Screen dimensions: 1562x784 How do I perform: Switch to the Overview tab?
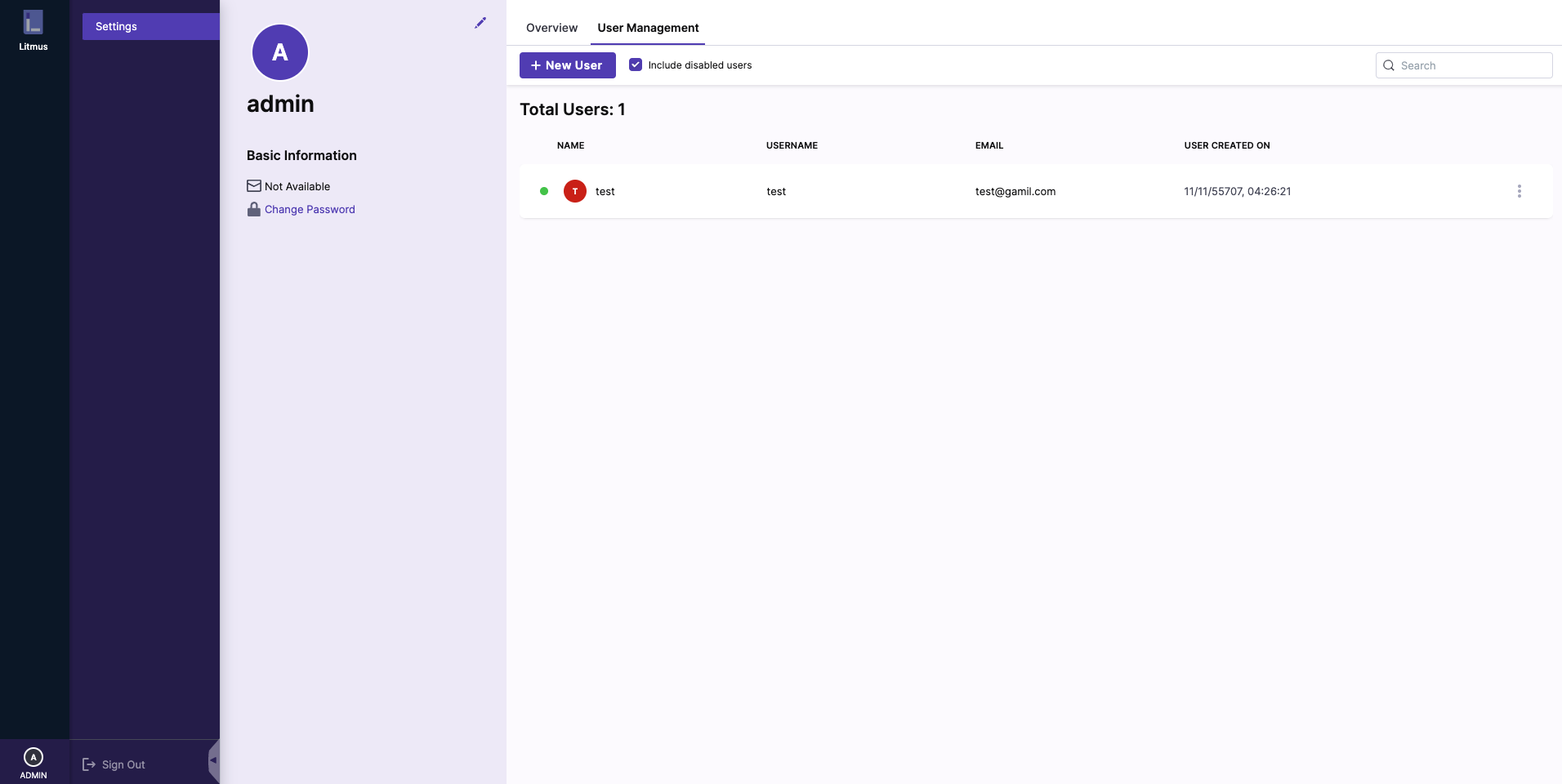pyautogui.click(x=551, y=28)
